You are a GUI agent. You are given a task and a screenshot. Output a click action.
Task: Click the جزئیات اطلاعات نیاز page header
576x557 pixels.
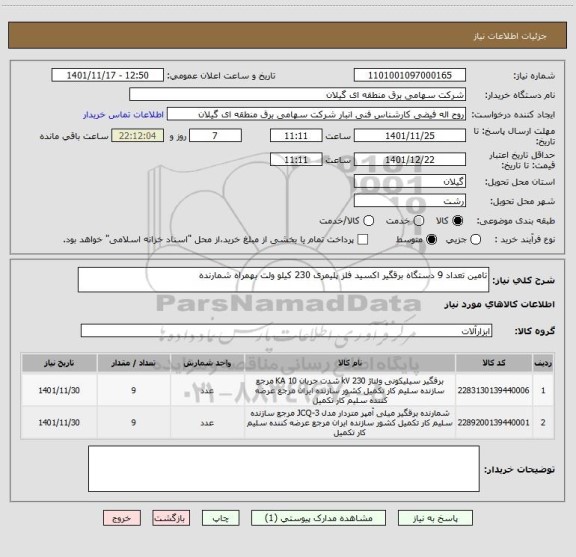pyautogui.click(x=510, y=36)
